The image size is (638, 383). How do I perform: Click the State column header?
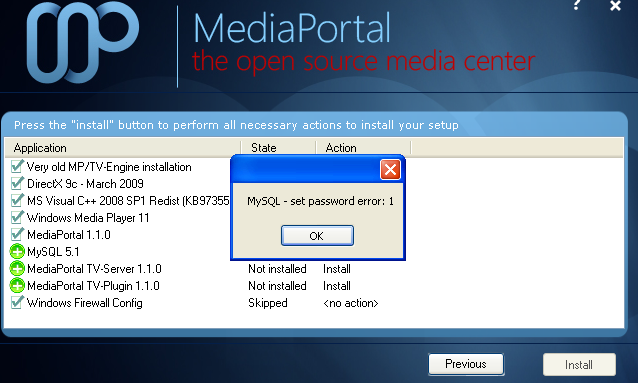click(x=278, y=148)
